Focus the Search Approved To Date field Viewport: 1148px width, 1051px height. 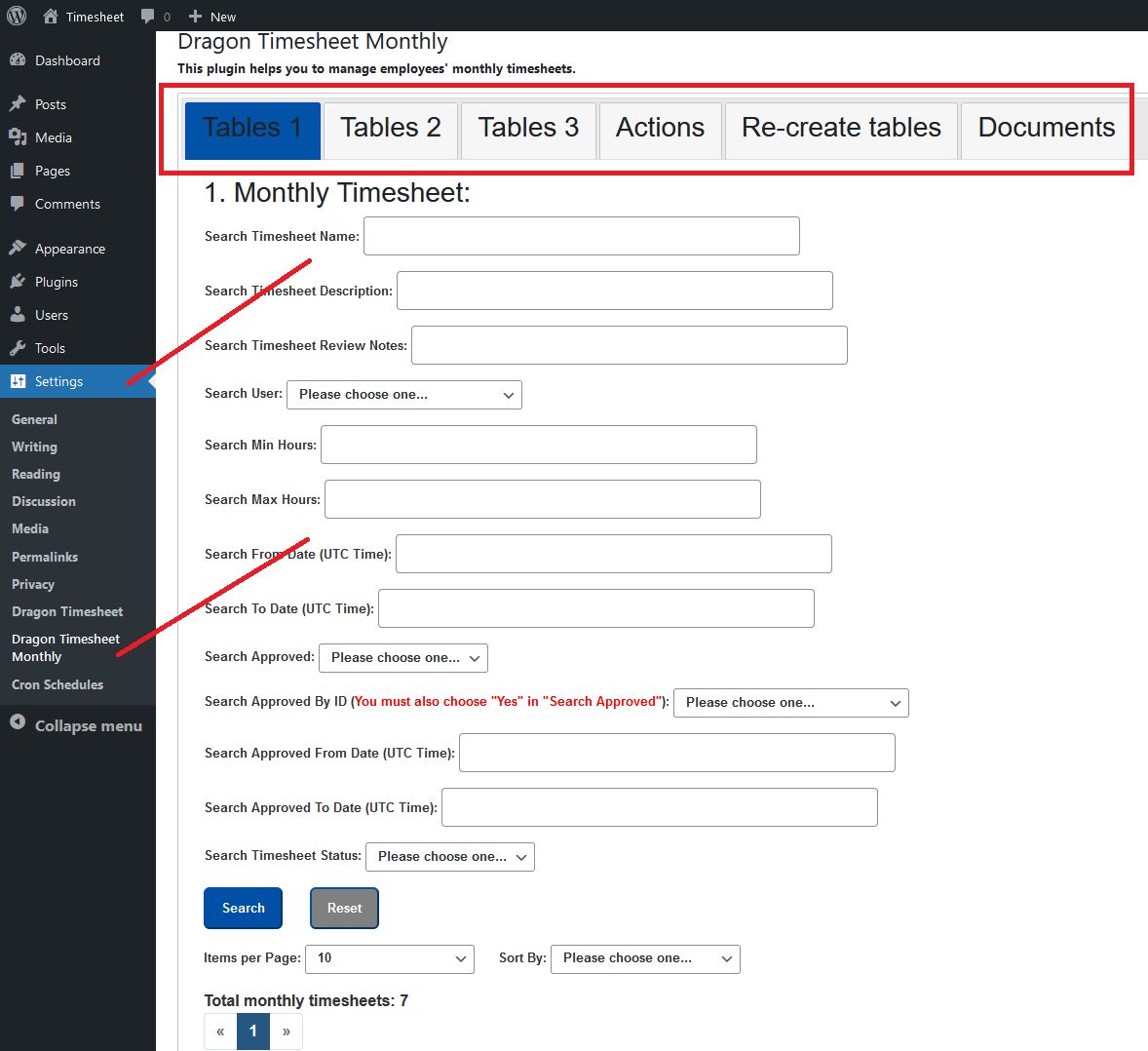660,807
